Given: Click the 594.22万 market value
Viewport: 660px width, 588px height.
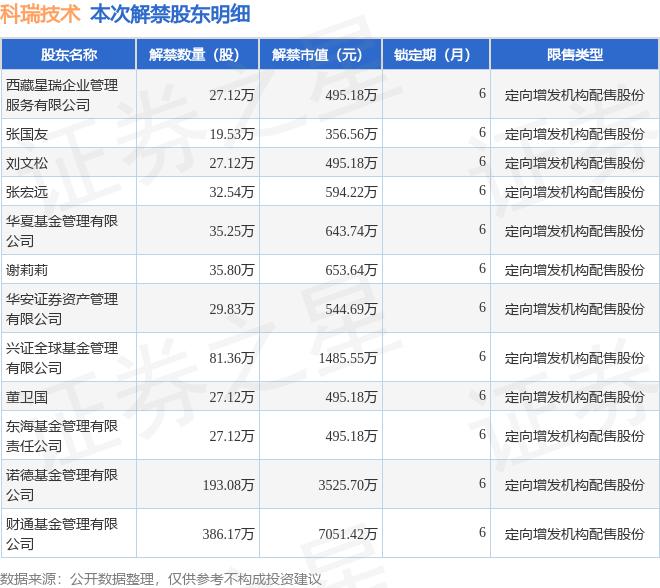Looking at the screenshot, I should pyautogui.click(x=351, y=192).
